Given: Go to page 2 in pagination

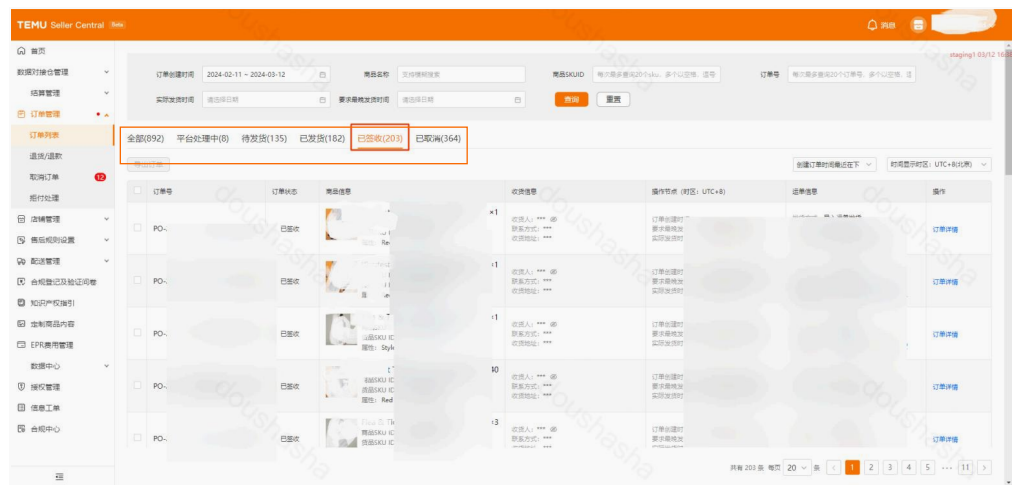Looking at the screenshot, I should (871, 467).
